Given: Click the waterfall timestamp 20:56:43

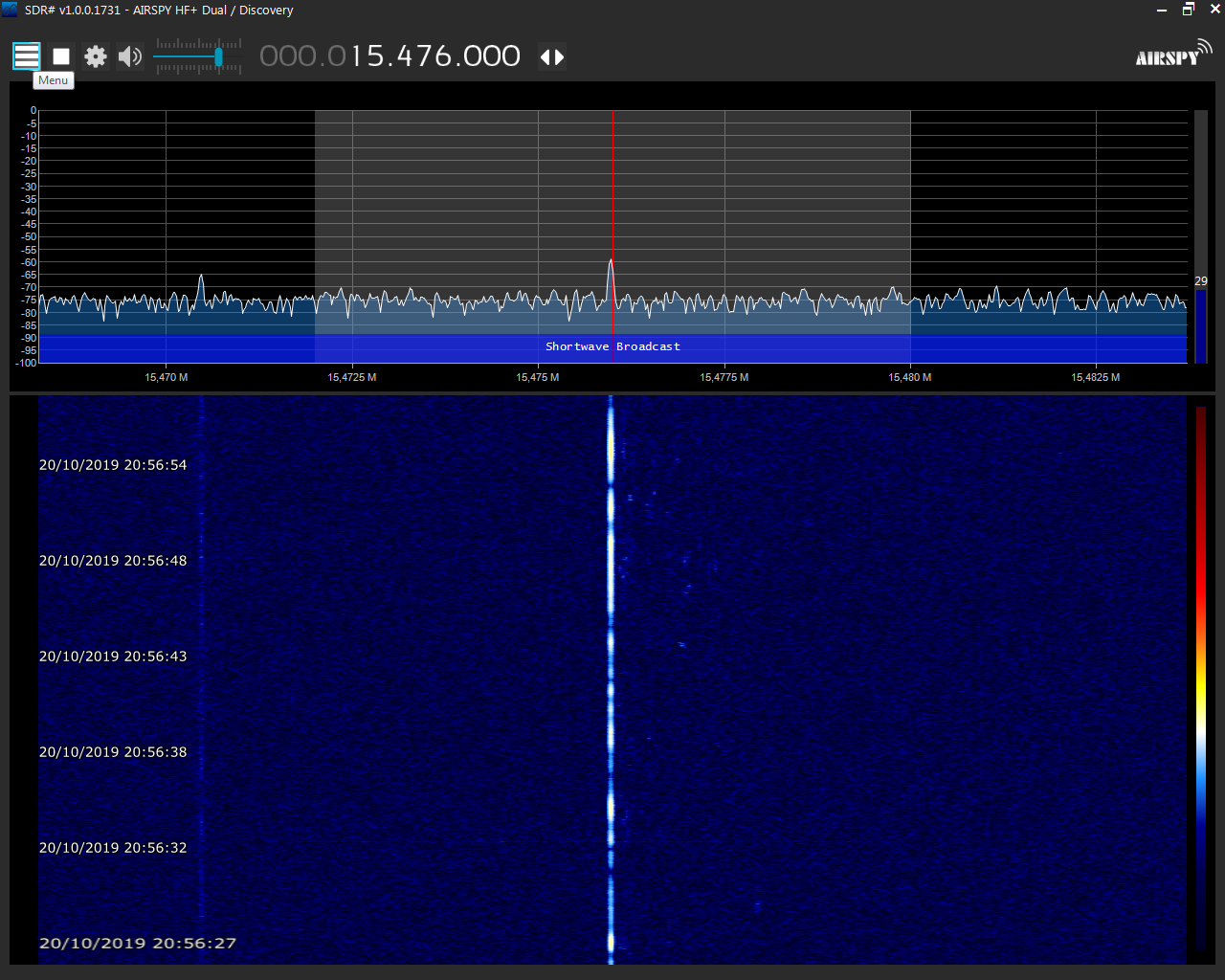Looking at the screenshot, I should pyautogui.click(x=113, y=657).
